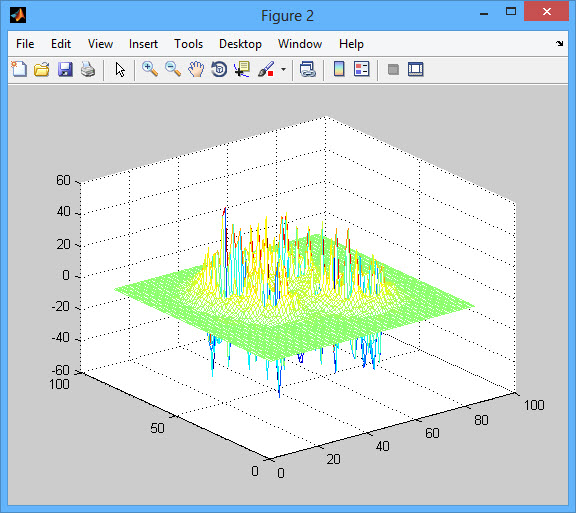
Task: Insert a Colorbar from the toolbar
Action: tap(339, 69)
